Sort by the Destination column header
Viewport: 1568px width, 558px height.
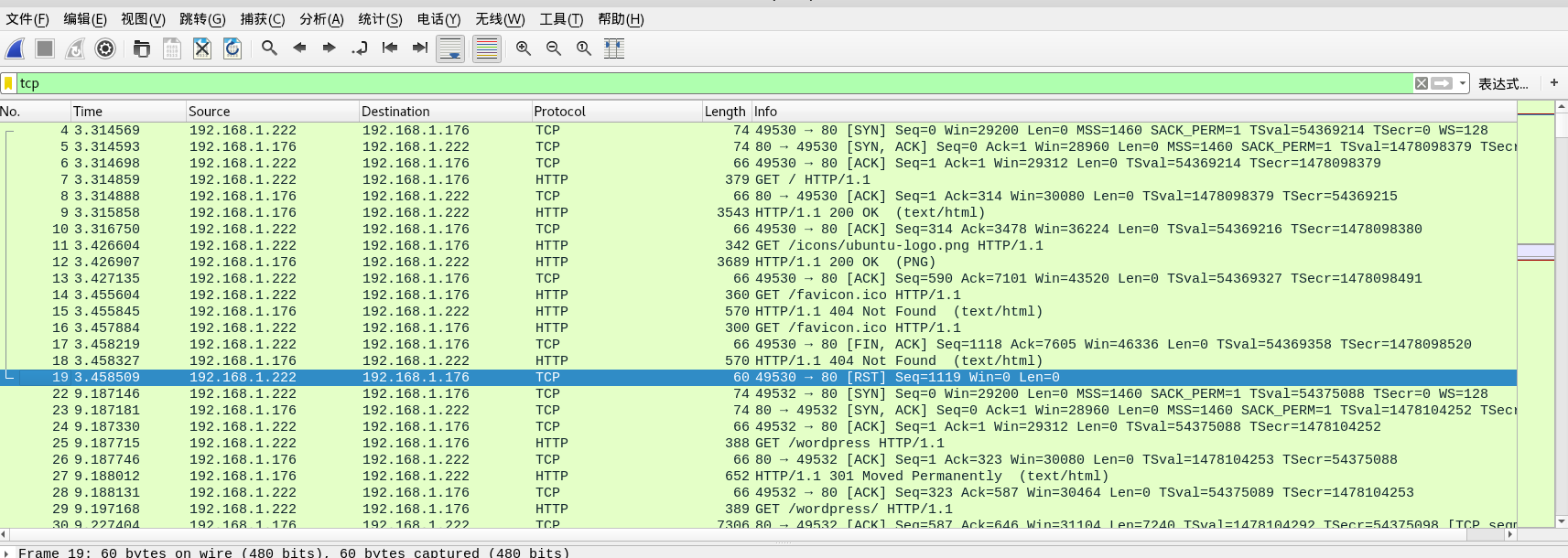446,112
